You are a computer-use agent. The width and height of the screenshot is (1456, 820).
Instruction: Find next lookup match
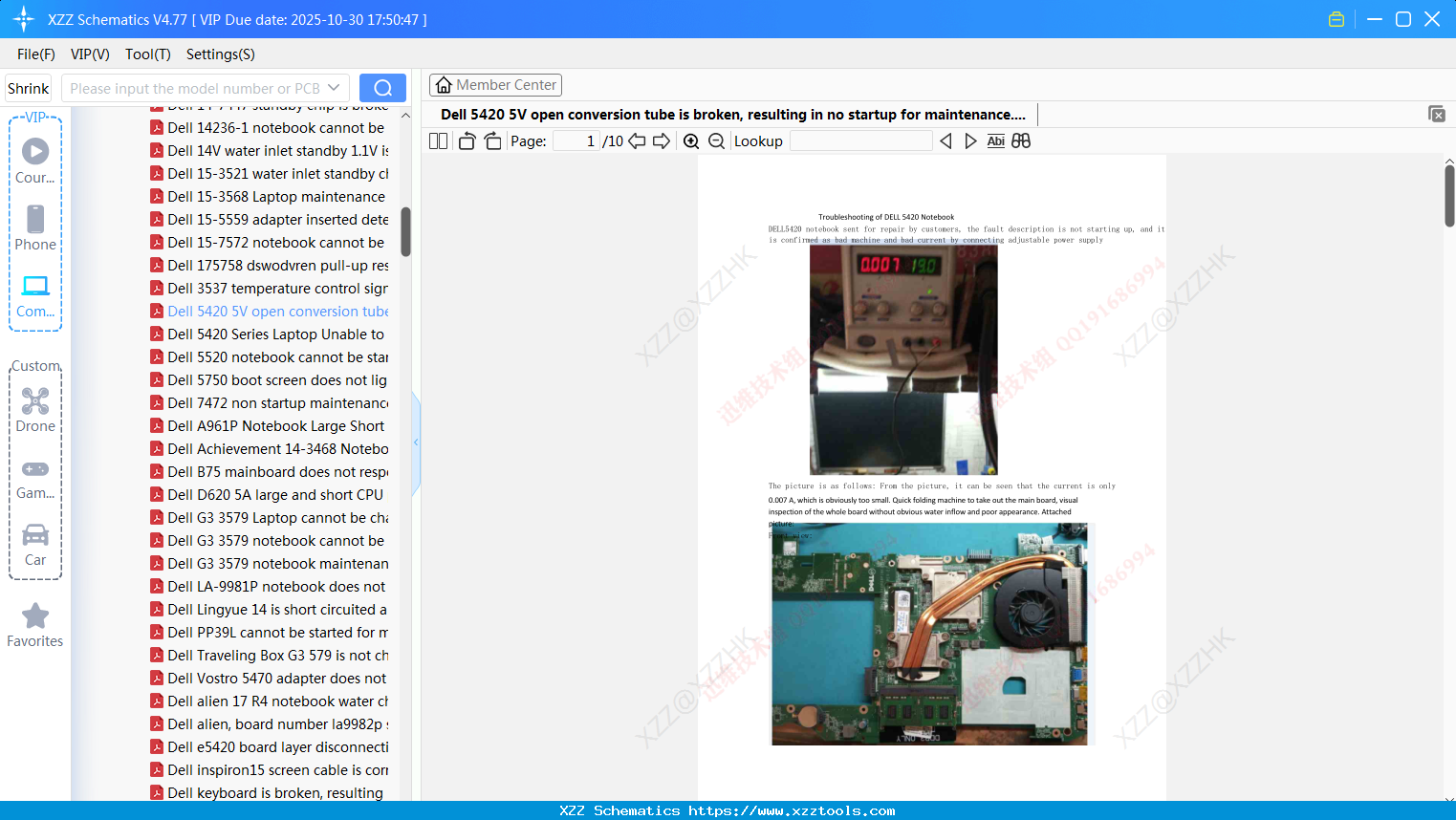click(970, 141)
